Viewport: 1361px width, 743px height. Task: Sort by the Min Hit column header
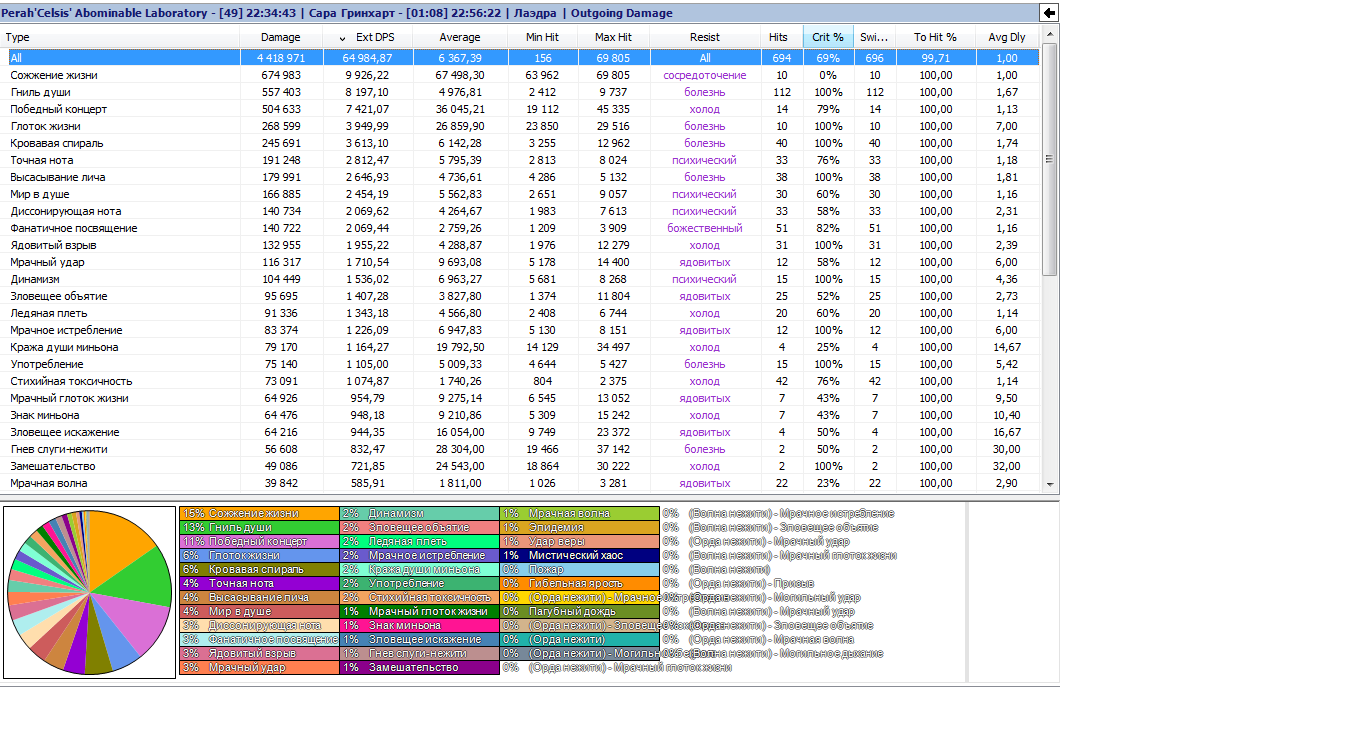pos(542,37)
